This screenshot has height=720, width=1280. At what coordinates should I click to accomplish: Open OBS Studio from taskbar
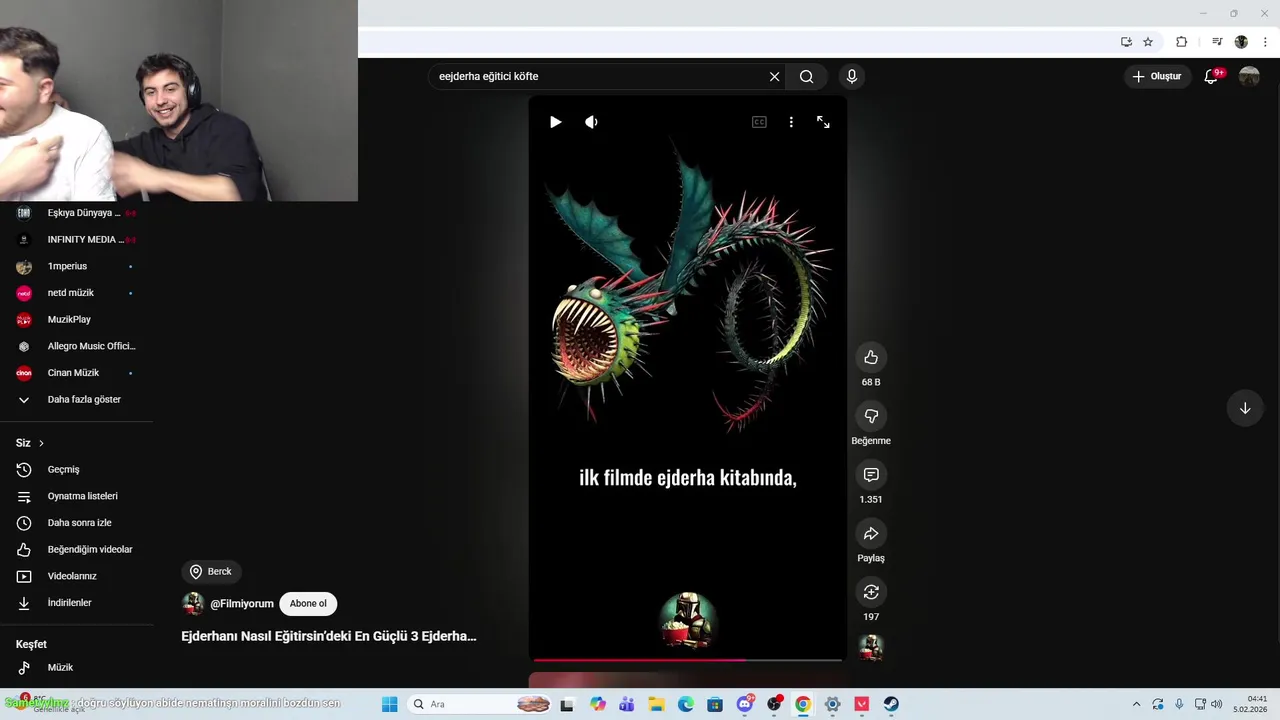774,704
